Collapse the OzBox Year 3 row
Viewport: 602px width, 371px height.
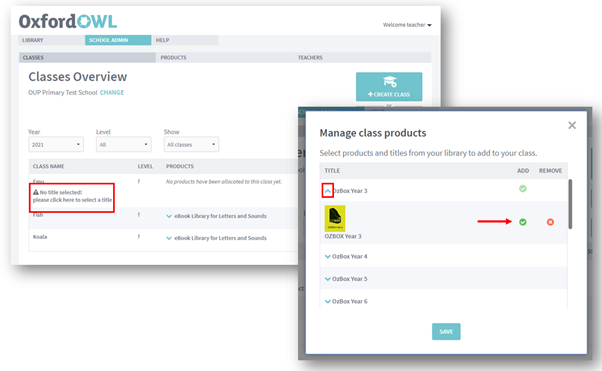click(327, 191)
